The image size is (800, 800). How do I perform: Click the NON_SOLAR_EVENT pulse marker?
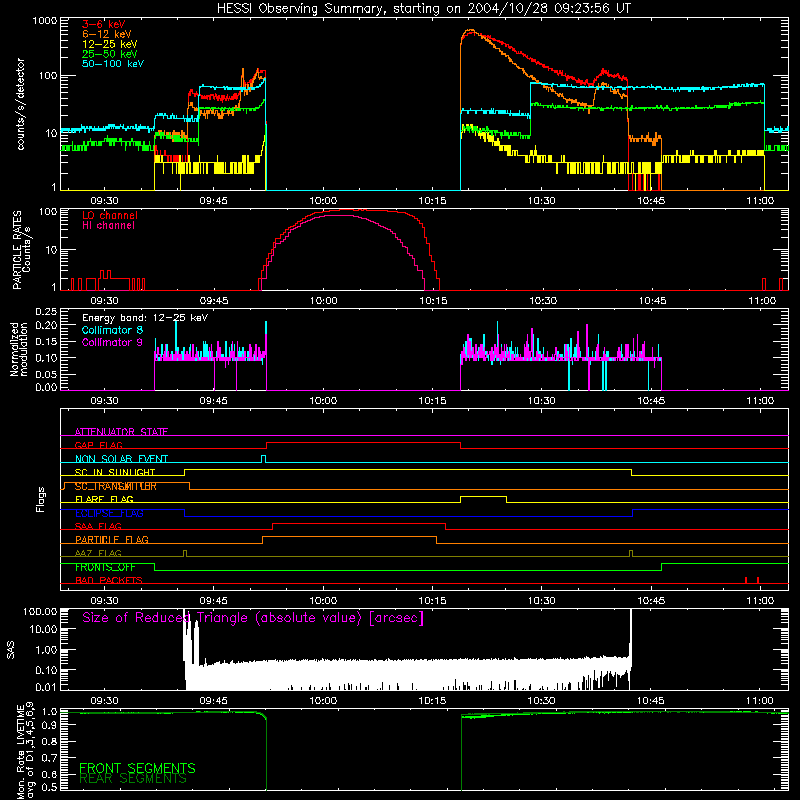point(263,457)
